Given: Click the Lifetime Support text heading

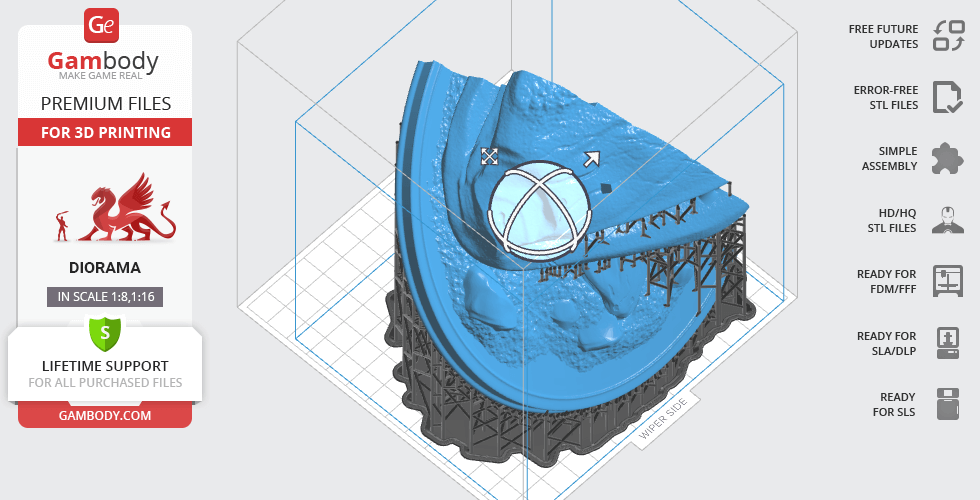Looking at the screenshot, I should coord(105,366).
